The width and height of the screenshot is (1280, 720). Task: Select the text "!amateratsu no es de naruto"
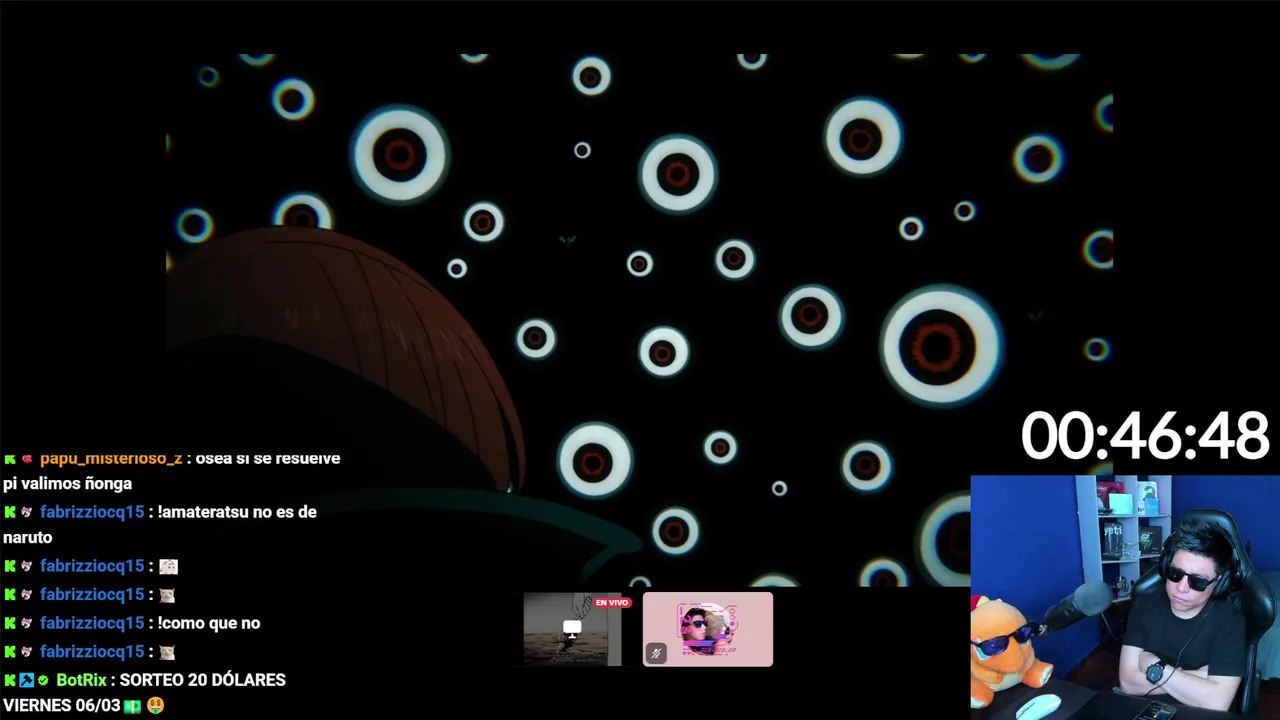tap(160, 525)
